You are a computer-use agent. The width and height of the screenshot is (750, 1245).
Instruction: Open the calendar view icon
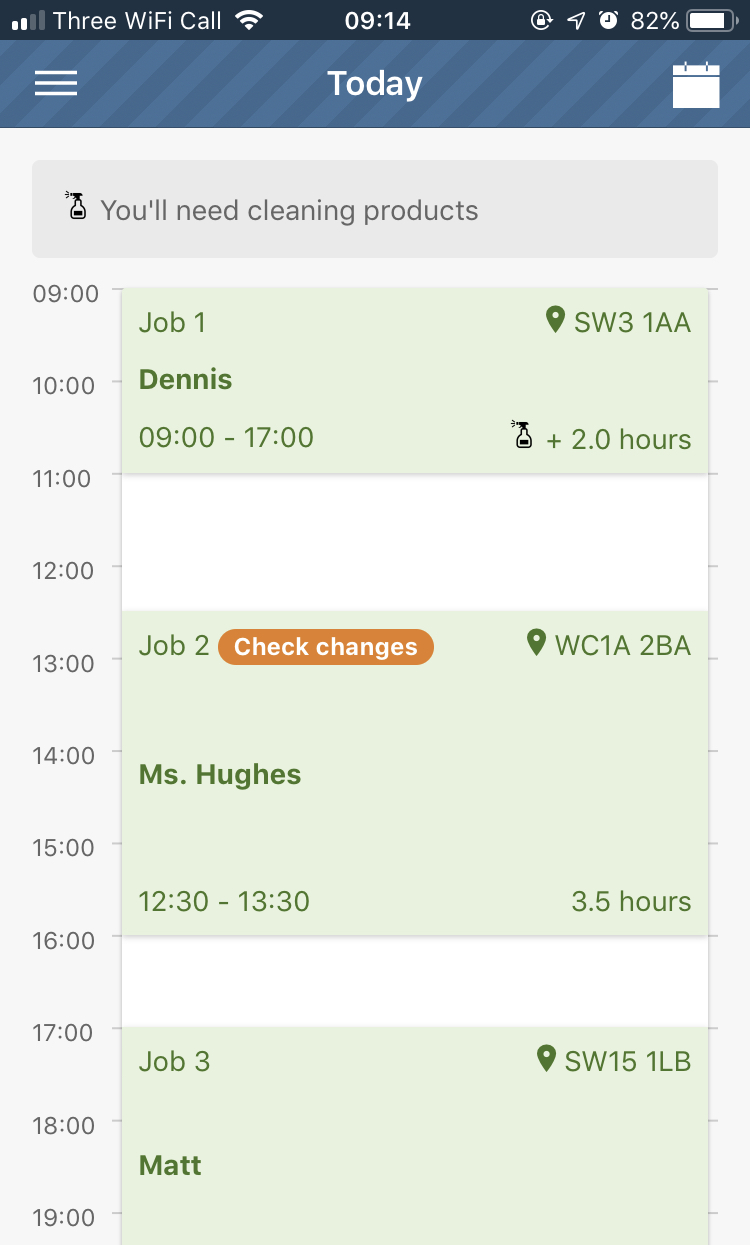[x=696, y=85]
